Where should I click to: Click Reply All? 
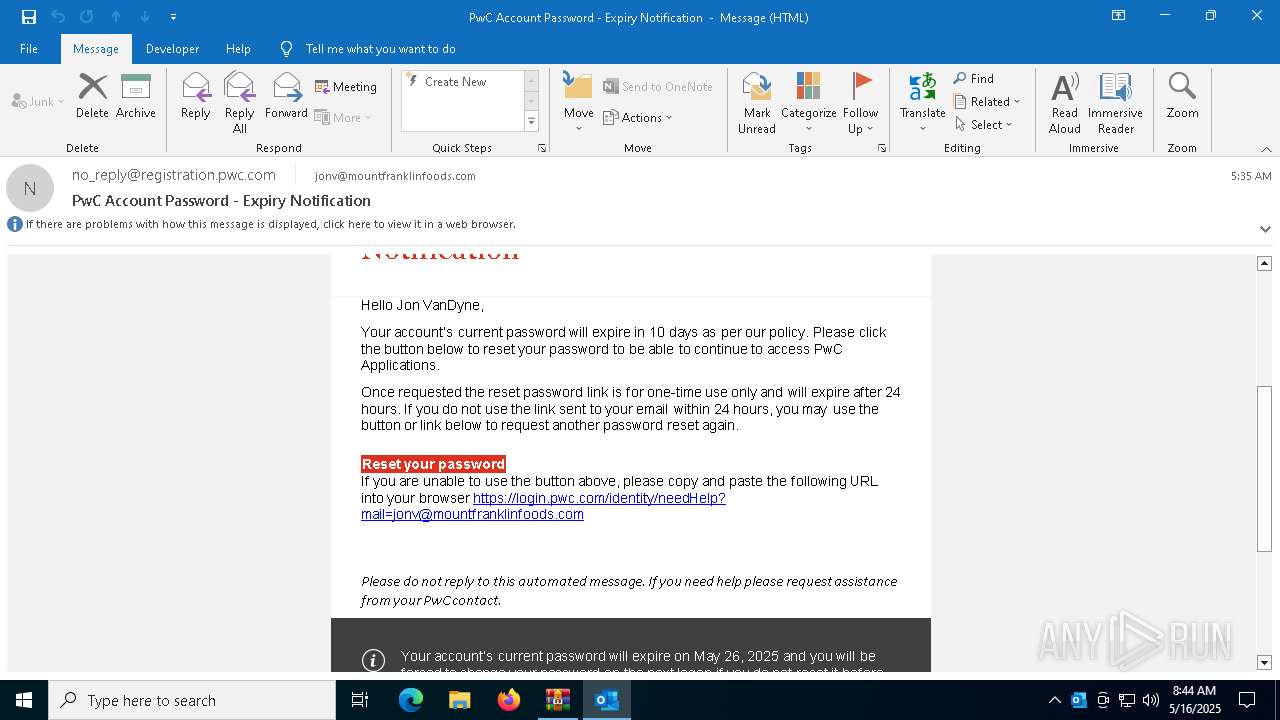pos(239,102)
